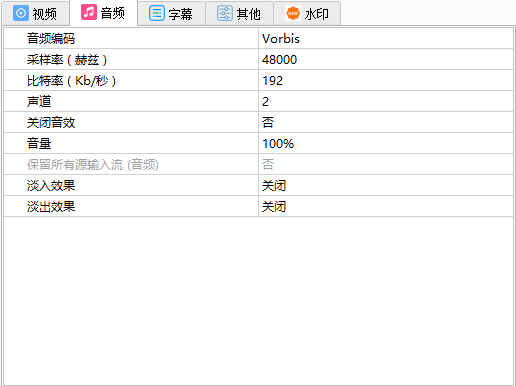Open the 字幕 tab
The width and height of the screenshot is (516, 386).
tap(172, 13)
